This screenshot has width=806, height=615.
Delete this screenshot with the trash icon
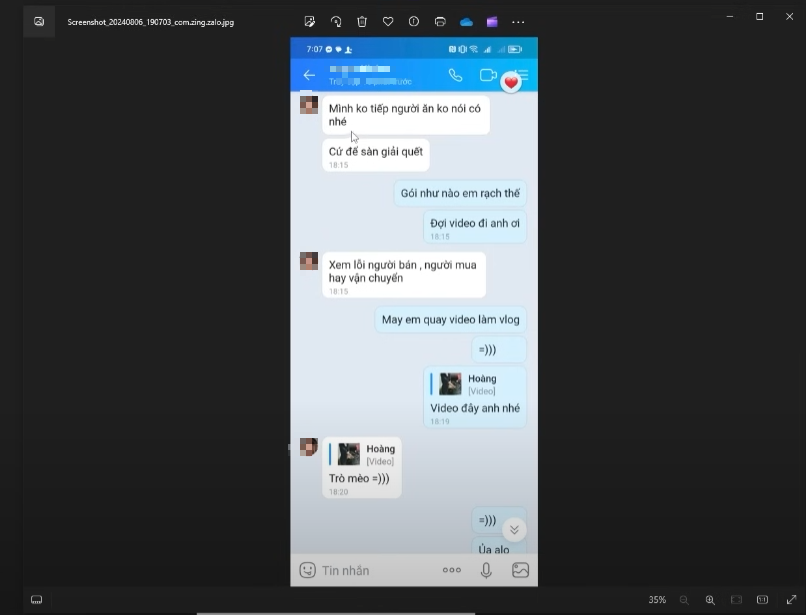coord(362,21)
